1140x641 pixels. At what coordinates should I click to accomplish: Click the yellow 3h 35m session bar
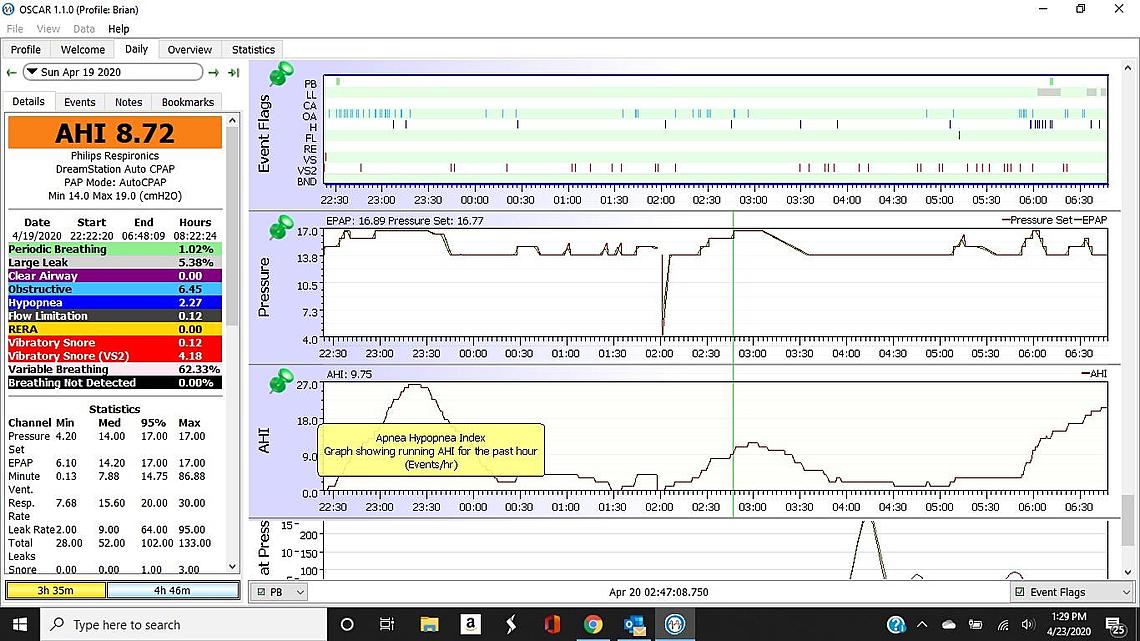coord(56,590)
